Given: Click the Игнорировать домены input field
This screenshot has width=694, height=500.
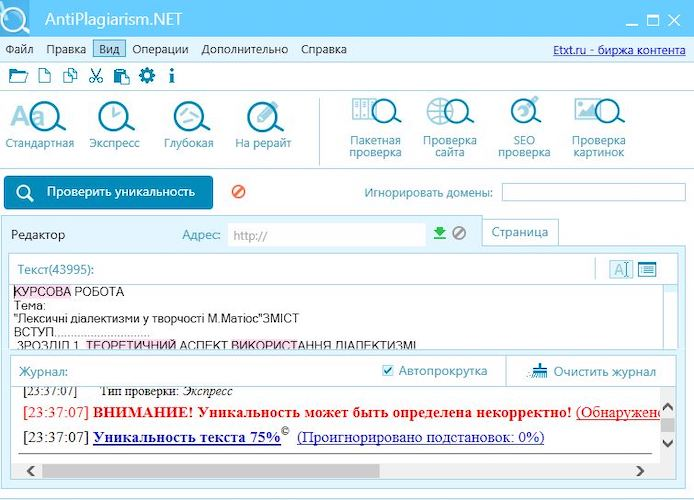Looking at the screenshot, I should click(x=594, y=192).
